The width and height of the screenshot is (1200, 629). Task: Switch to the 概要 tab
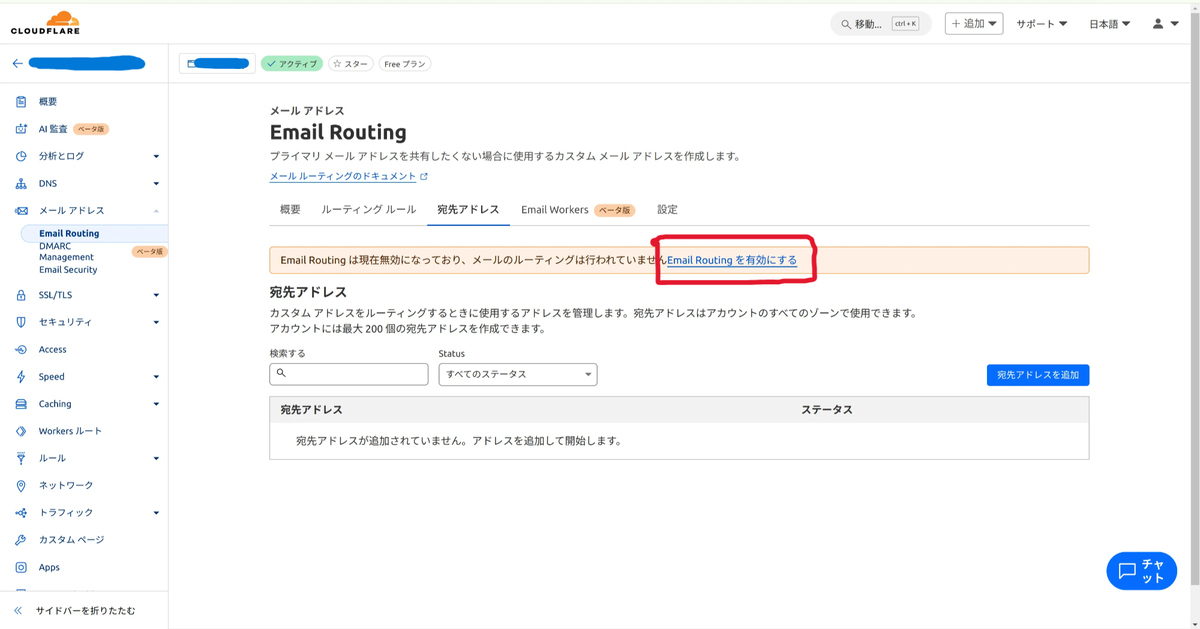290,209
